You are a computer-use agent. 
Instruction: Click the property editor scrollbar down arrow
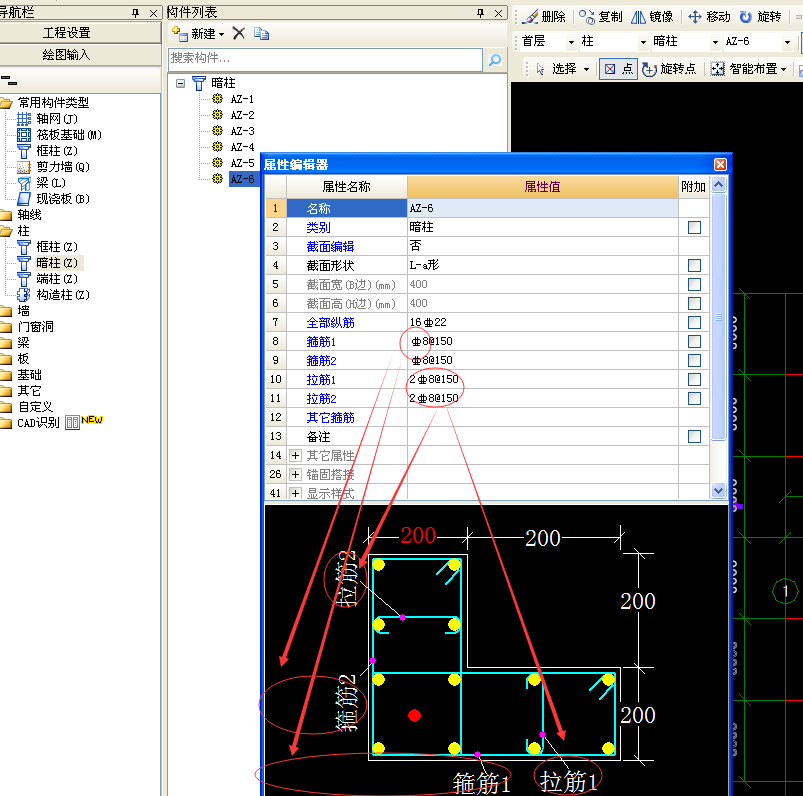719,491
